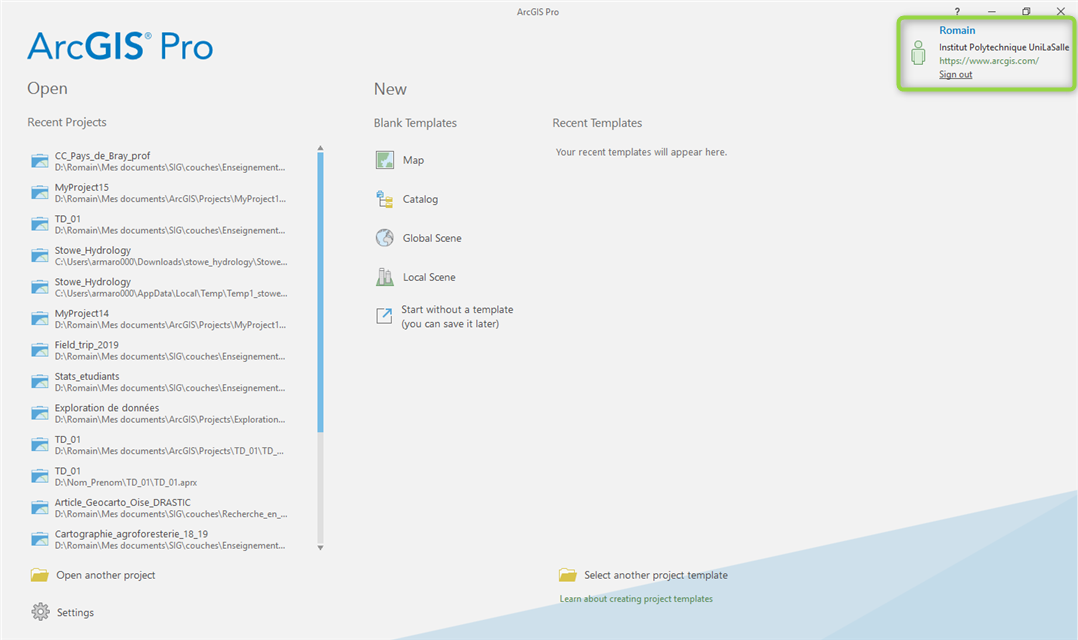1078x640 pixels.
Task: Click the Open another project folder icon
Action: (x=40, y=575)
